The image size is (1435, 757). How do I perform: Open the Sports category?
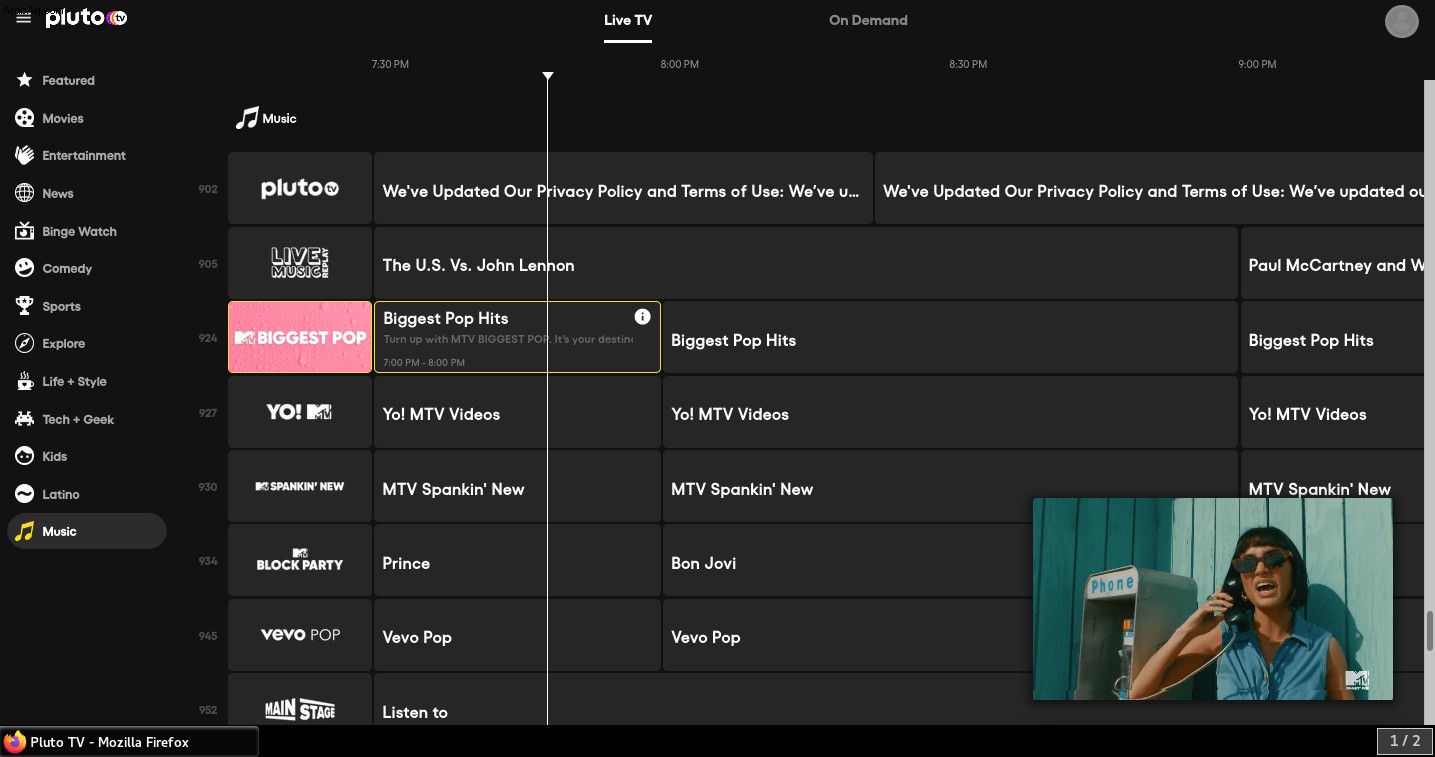pos(61,306)
